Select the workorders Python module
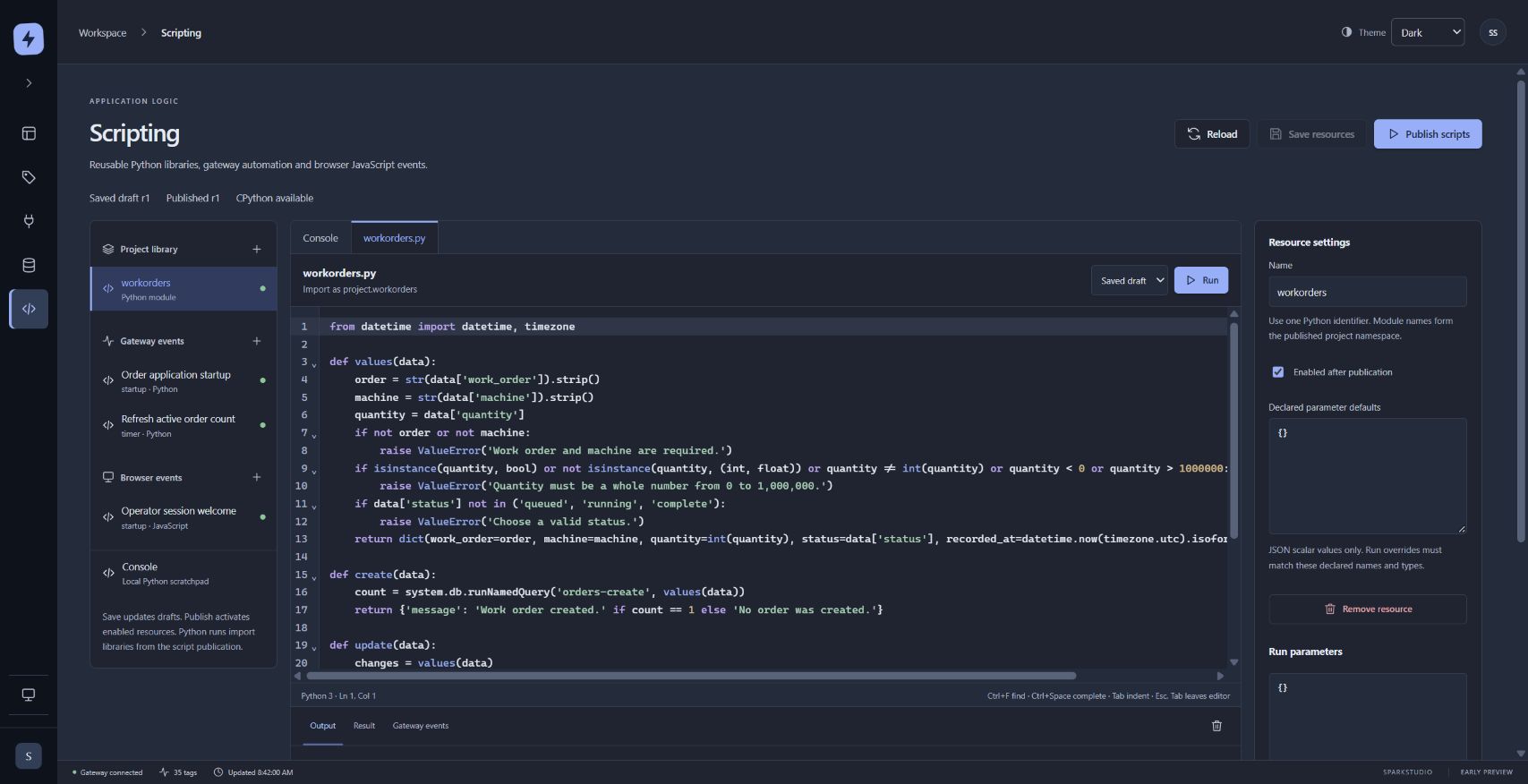This screenshot has width=1528, height=784. click(184, 289)
